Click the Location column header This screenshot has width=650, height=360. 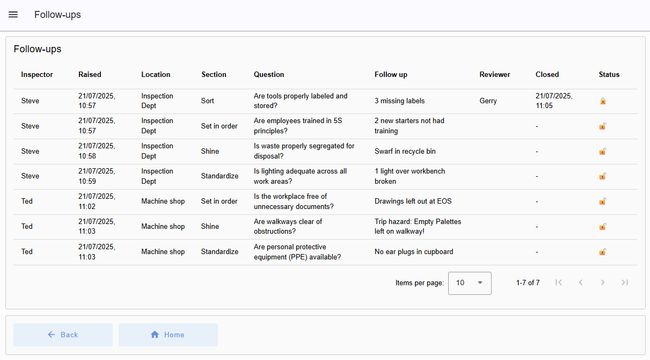point(155,75)
